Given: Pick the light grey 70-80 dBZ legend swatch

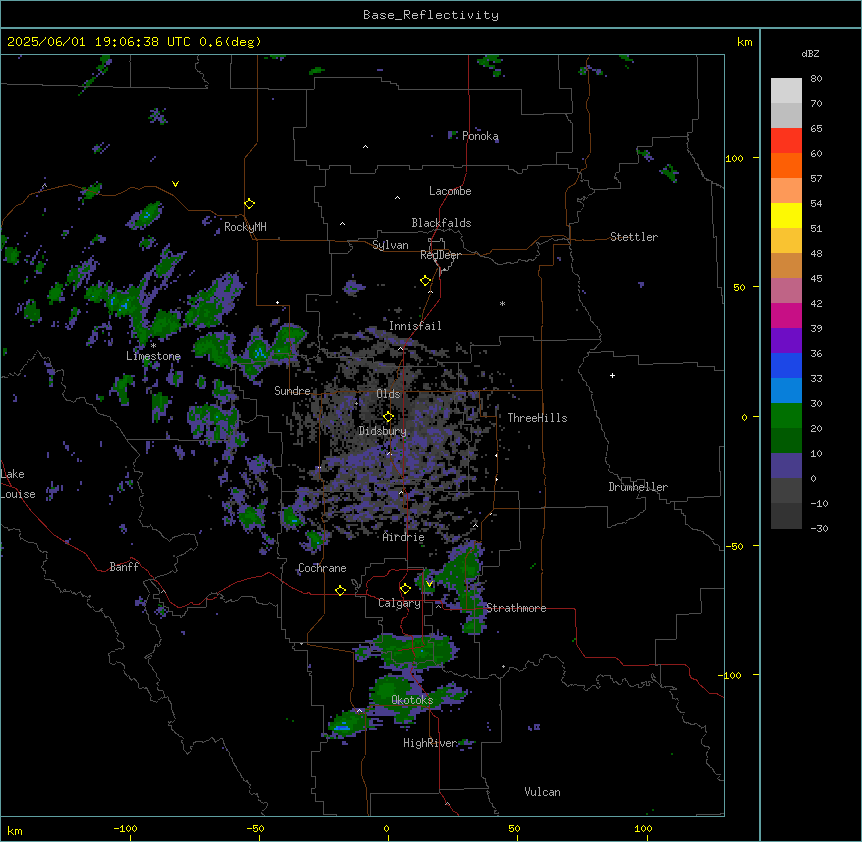Looking at the screenshot, I should tap(786, 91).
